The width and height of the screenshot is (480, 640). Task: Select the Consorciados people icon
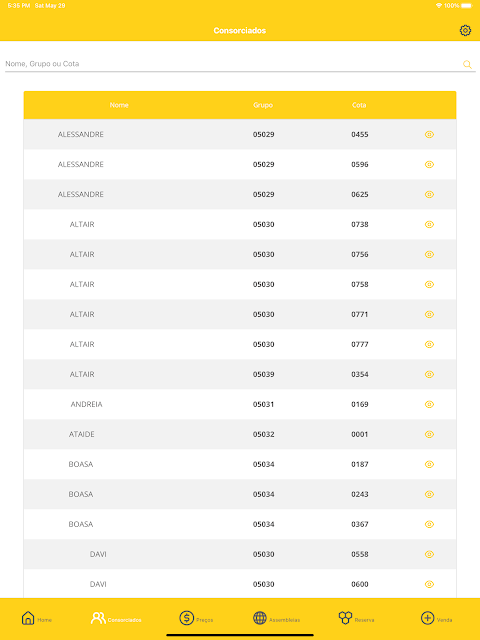pos(98,618)
